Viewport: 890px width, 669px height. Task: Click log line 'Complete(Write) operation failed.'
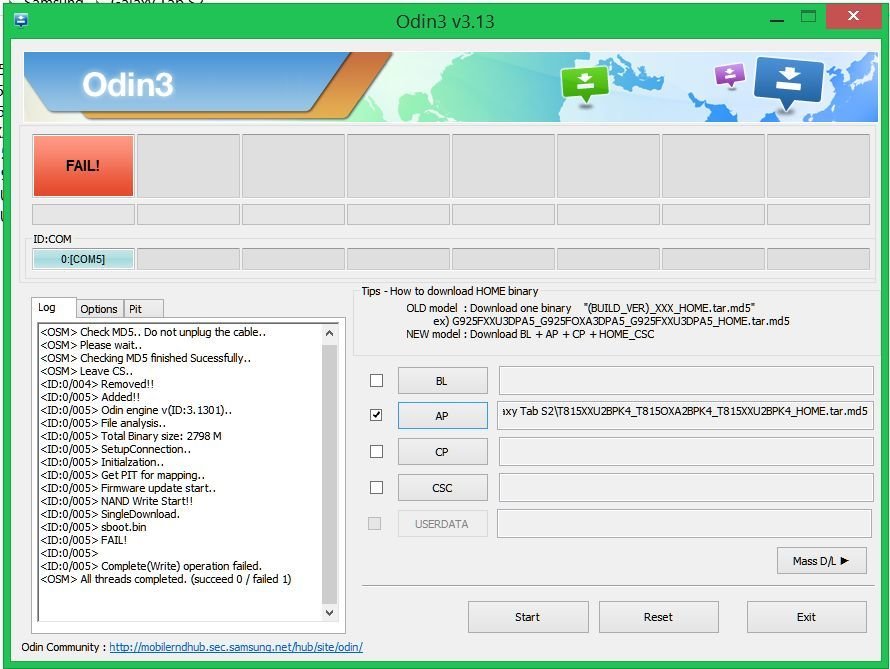click(152, 566)
